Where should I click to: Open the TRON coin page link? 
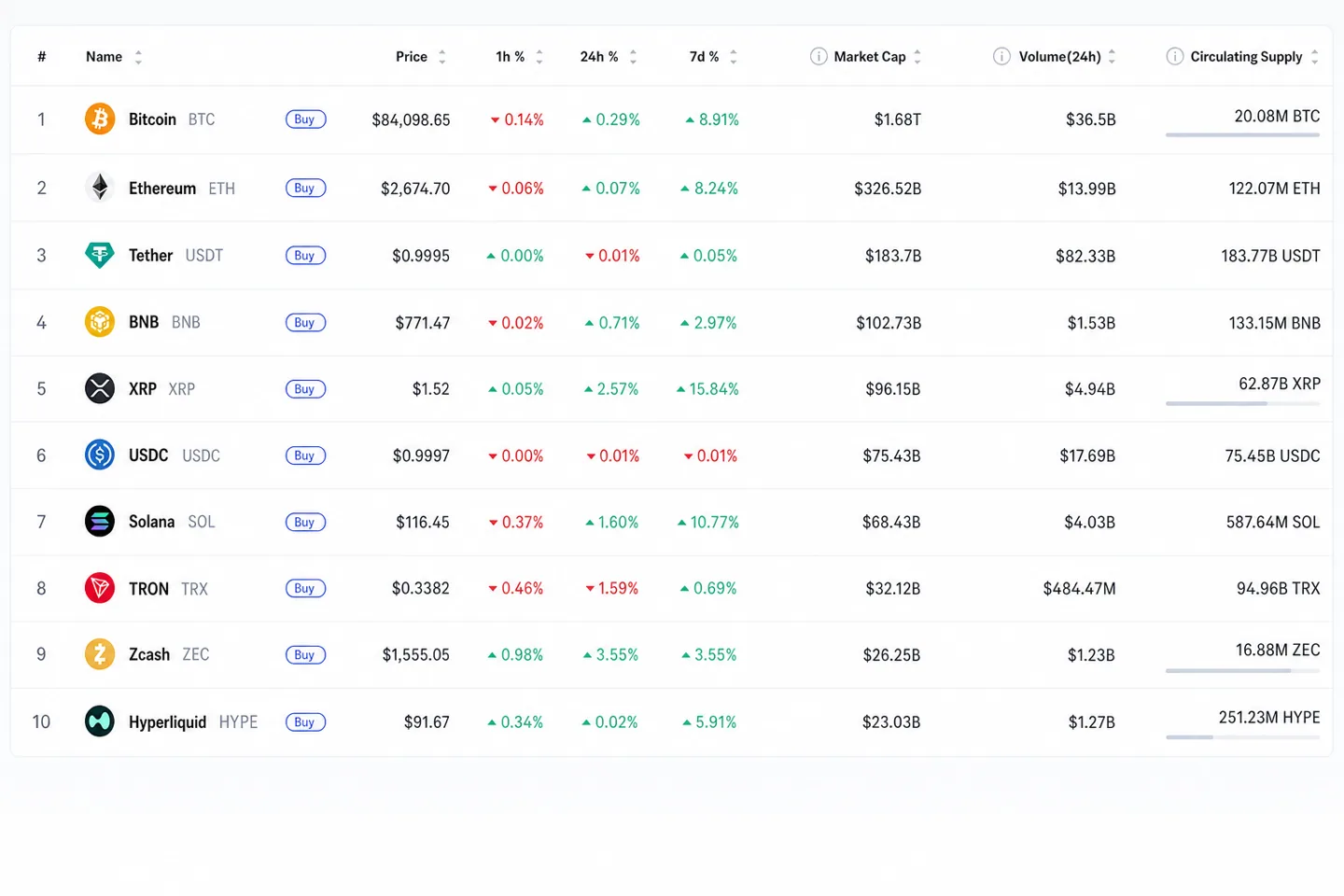pyautogui.click(x=148, y=588)
